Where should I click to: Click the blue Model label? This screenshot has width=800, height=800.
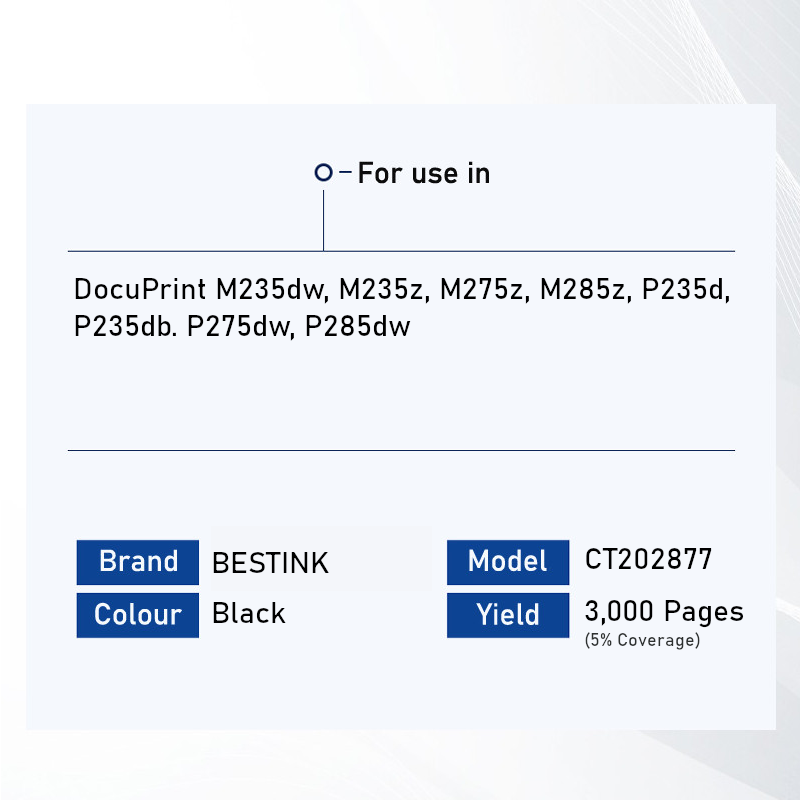point(508,562)
